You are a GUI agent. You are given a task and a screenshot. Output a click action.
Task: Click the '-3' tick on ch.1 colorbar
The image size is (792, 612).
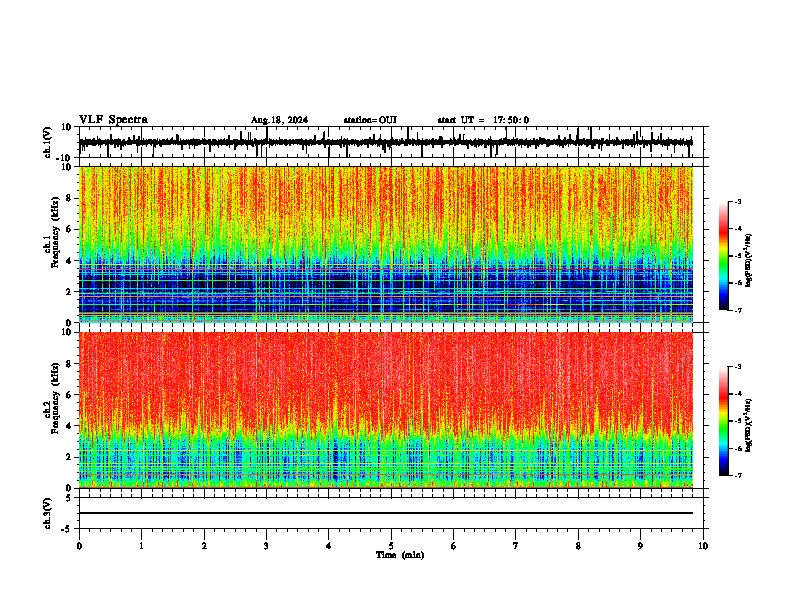[738, 201]
